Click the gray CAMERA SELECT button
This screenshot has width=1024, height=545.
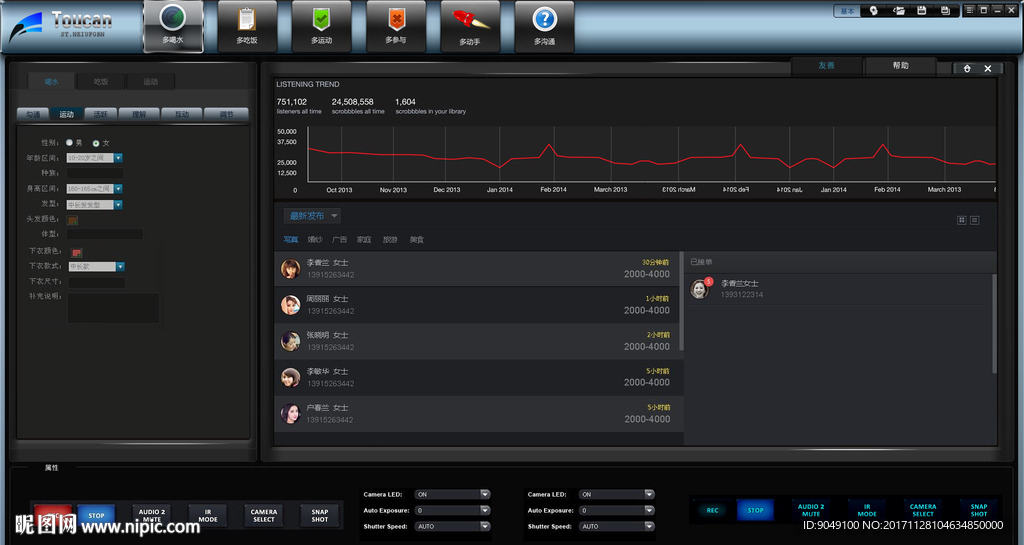pyautogui.click(x=264, y=516)
